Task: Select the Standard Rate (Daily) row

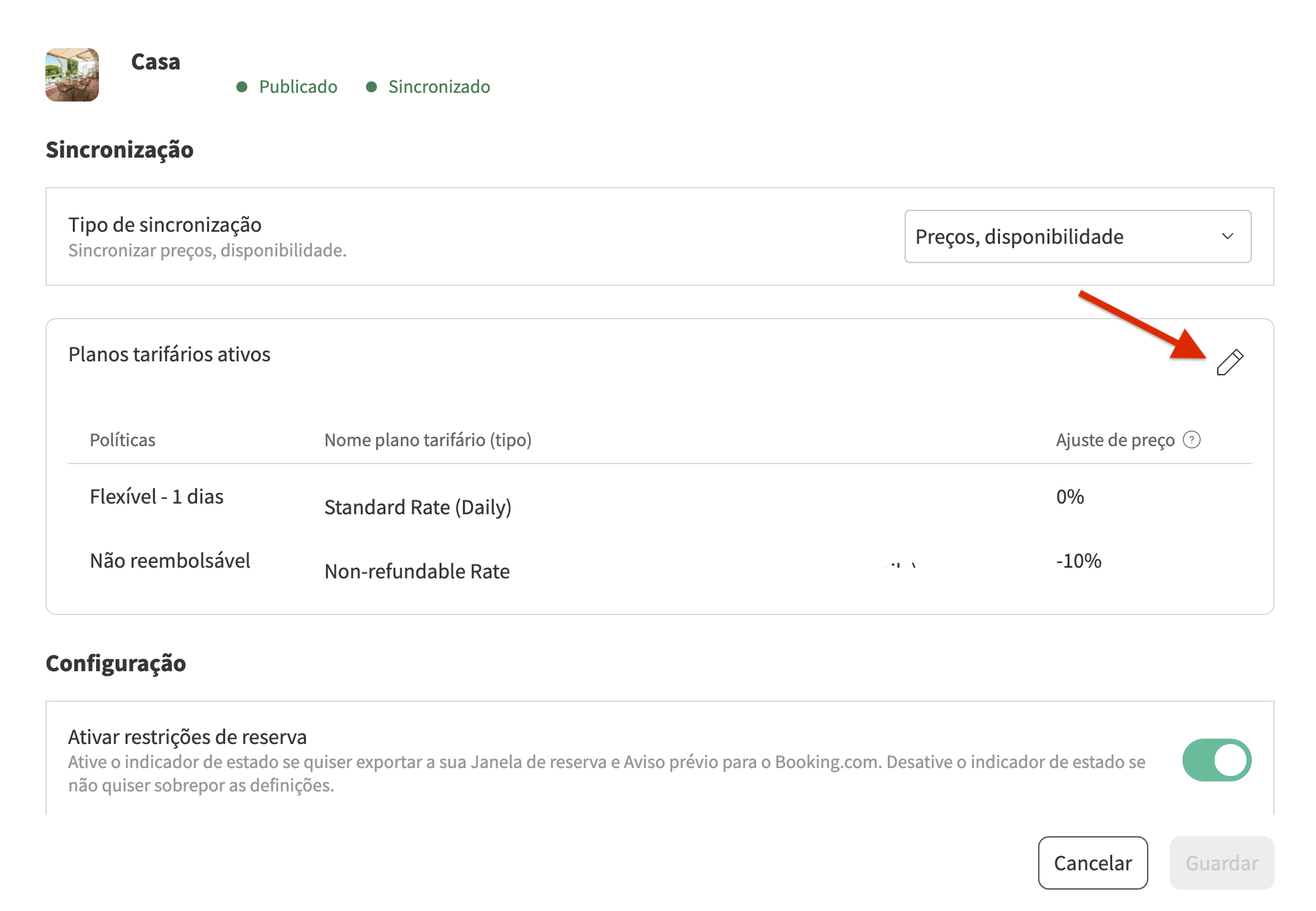Action: click(418, 507)
